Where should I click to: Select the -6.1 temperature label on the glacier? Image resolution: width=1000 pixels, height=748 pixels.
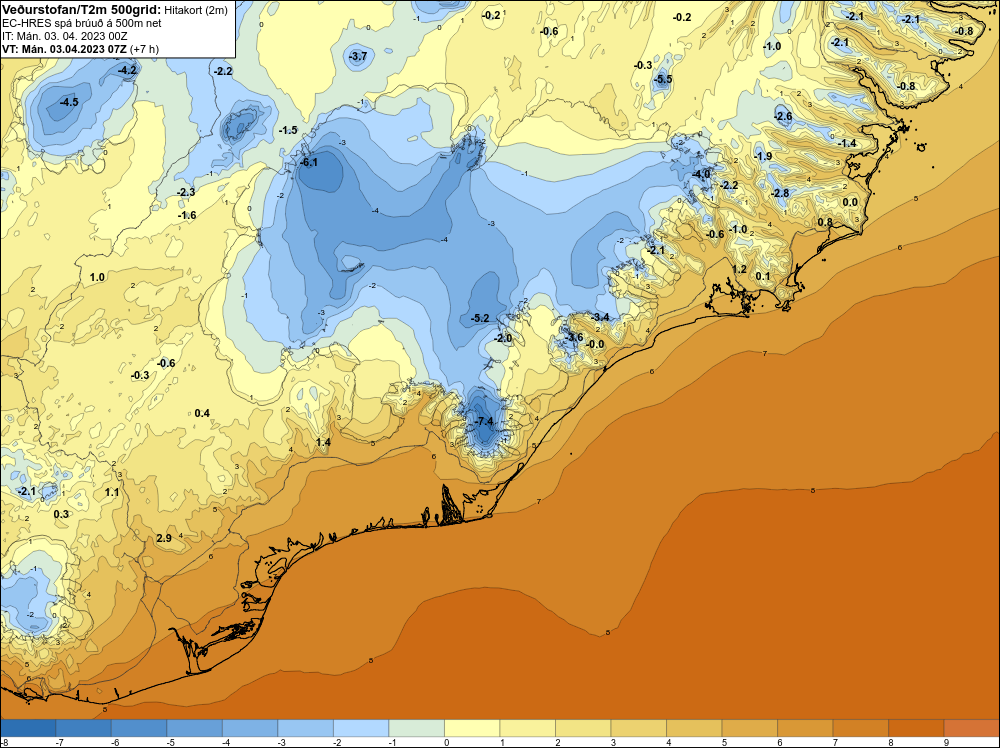pos(309,163)
